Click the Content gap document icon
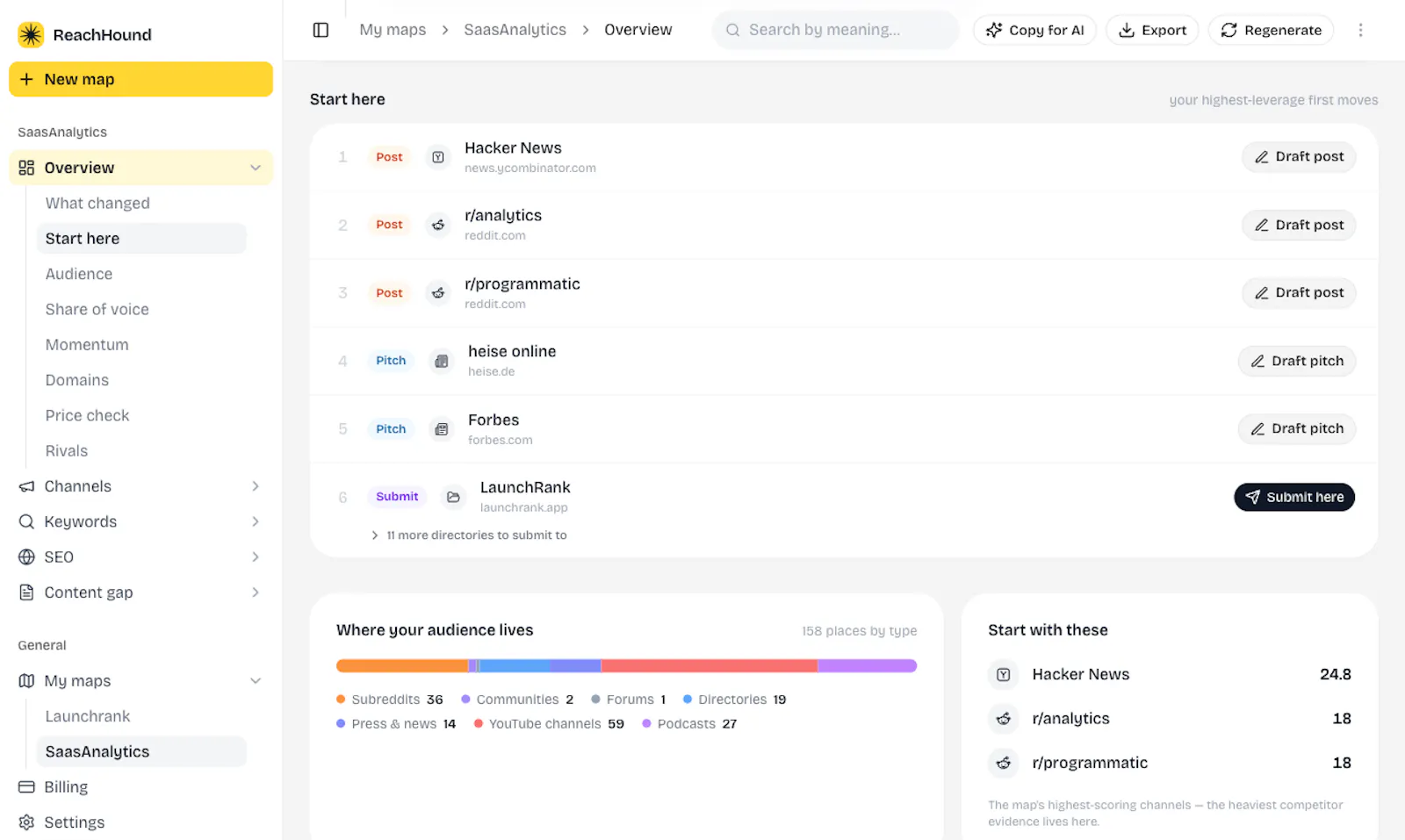Screen dimensions: 1405x840 coord(27,592)
